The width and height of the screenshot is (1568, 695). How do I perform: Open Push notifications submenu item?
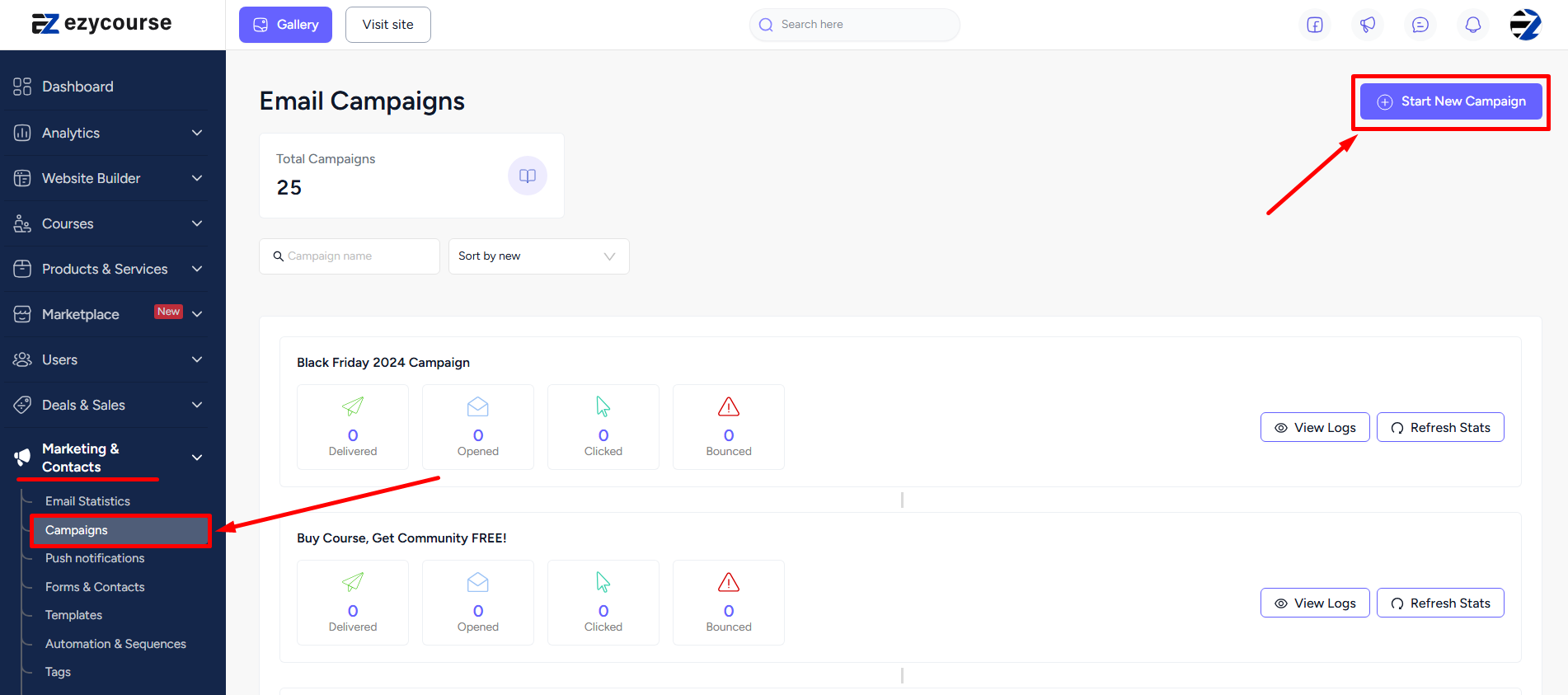pos(95,558)
